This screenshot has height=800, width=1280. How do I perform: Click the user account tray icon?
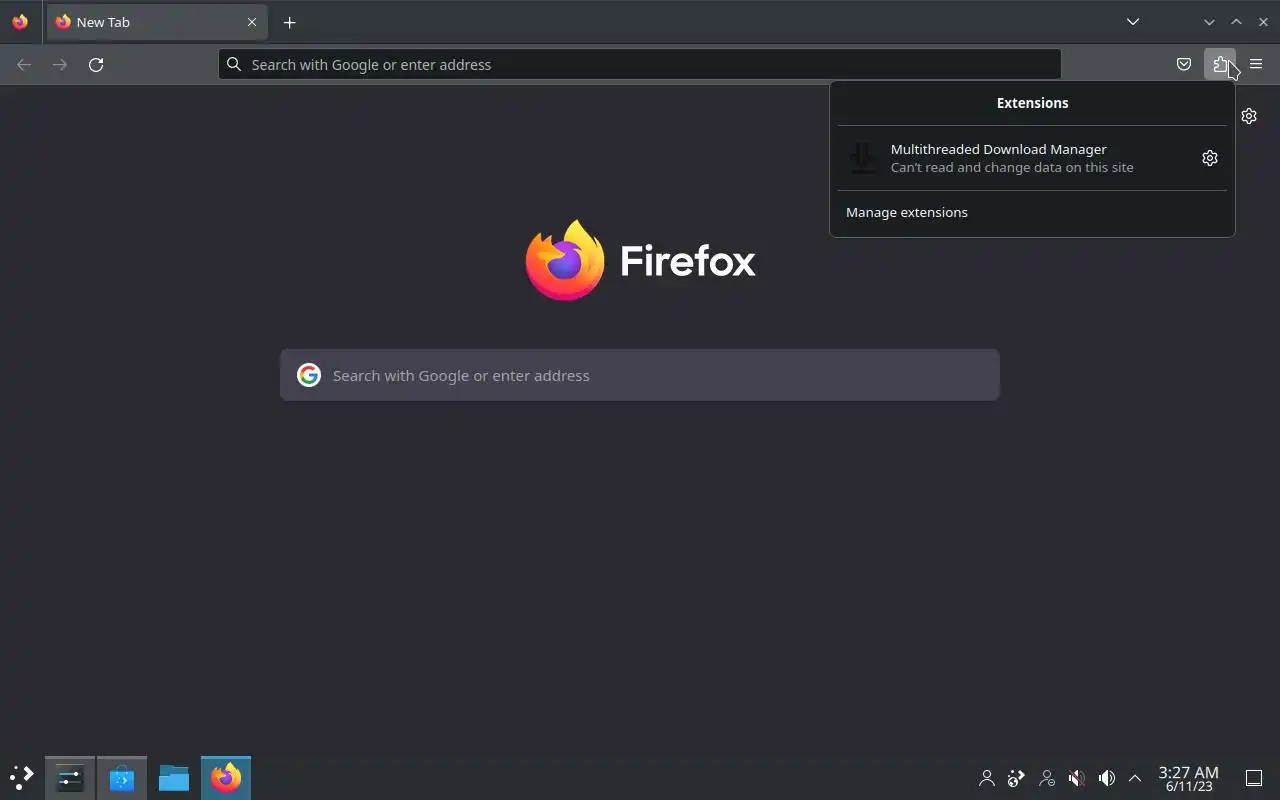[x=987, y=778]
